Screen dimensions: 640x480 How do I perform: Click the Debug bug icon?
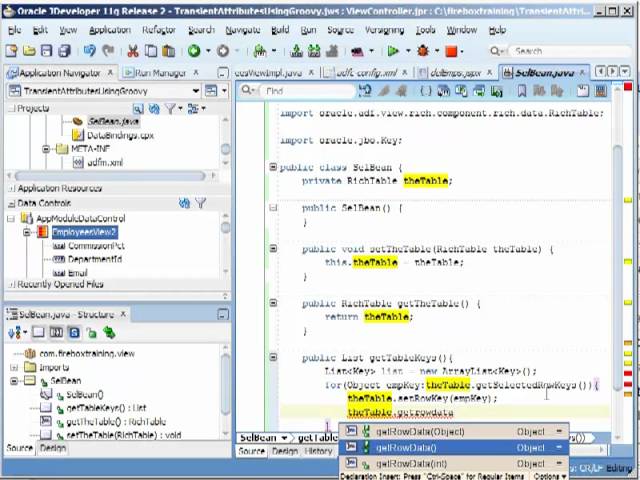pyautogui.click(x=423, y=51)
